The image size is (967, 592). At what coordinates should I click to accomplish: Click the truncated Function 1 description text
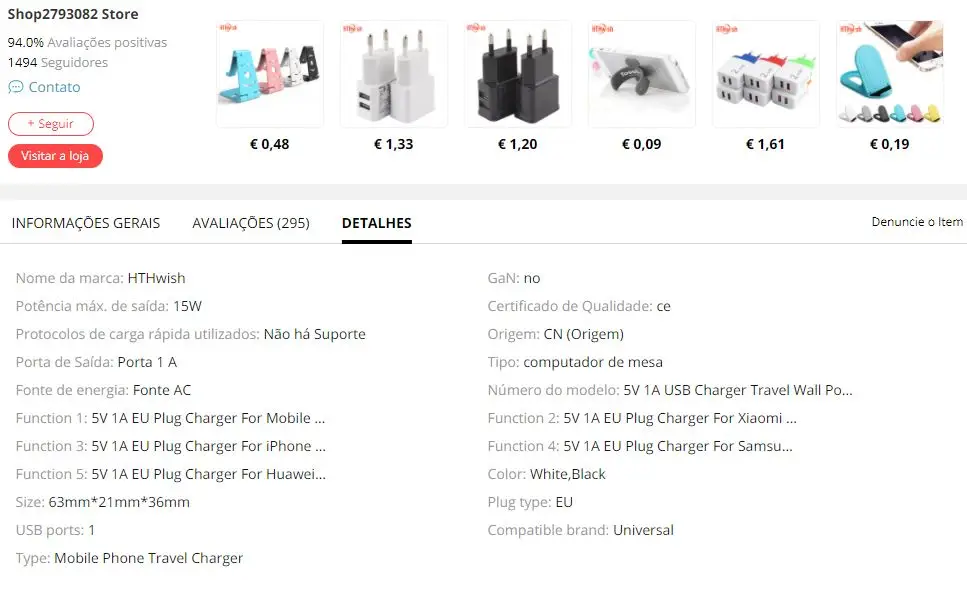pyautogui.click(x=208, y=418)
